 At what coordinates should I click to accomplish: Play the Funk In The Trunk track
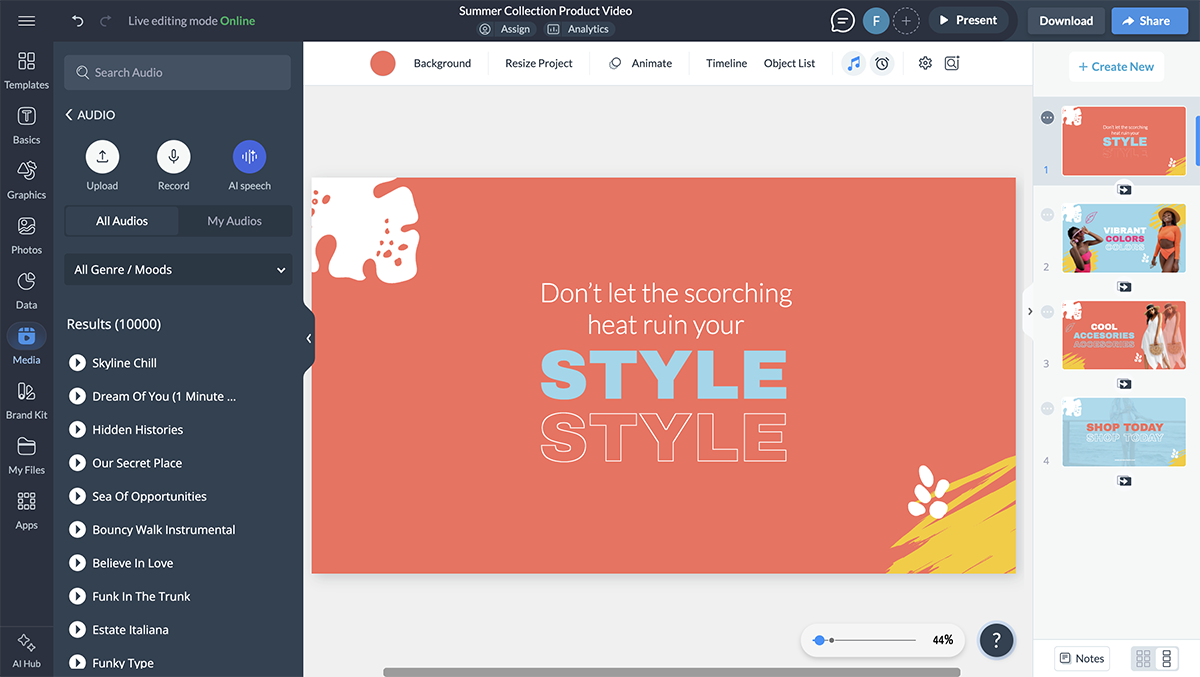click(77, 596)
